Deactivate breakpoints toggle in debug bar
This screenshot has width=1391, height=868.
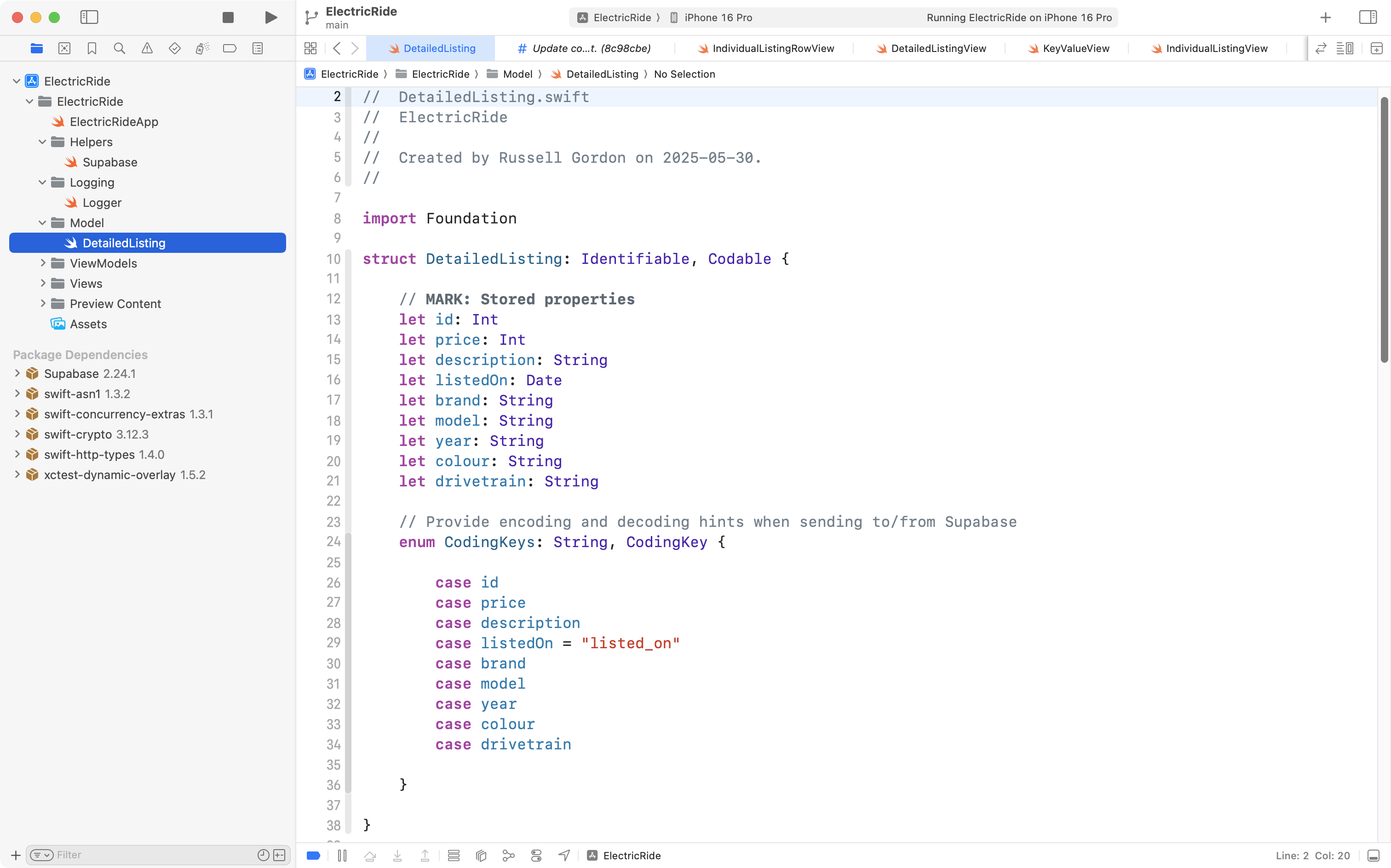(314, 856)
